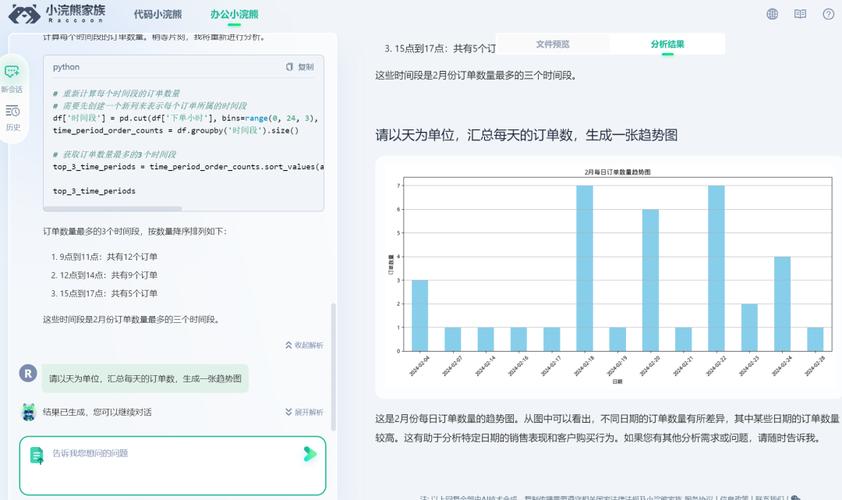This screenshot has width=842, height=500.
Task: Select the 办公小浣熊 tab
Action: coord(234,14)
